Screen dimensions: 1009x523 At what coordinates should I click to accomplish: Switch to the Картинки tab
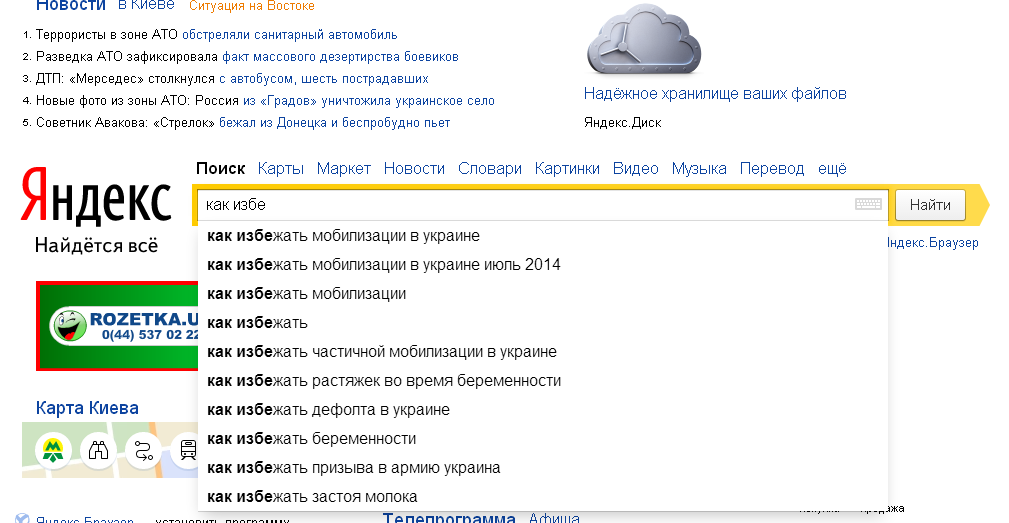[567, 169]
